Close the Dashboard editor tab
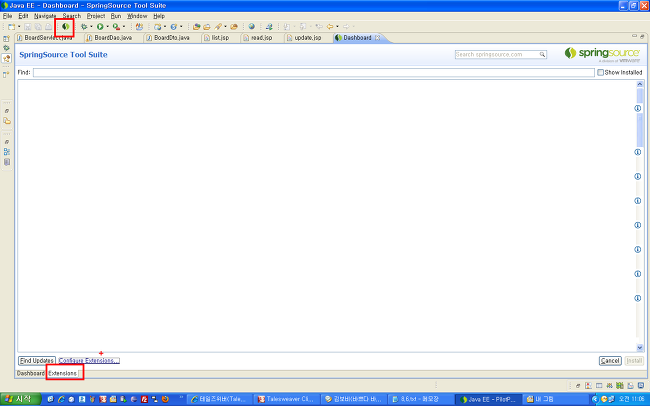Viewport: 650px width, 406px height. pyautogui.click(x=378, y=38)
